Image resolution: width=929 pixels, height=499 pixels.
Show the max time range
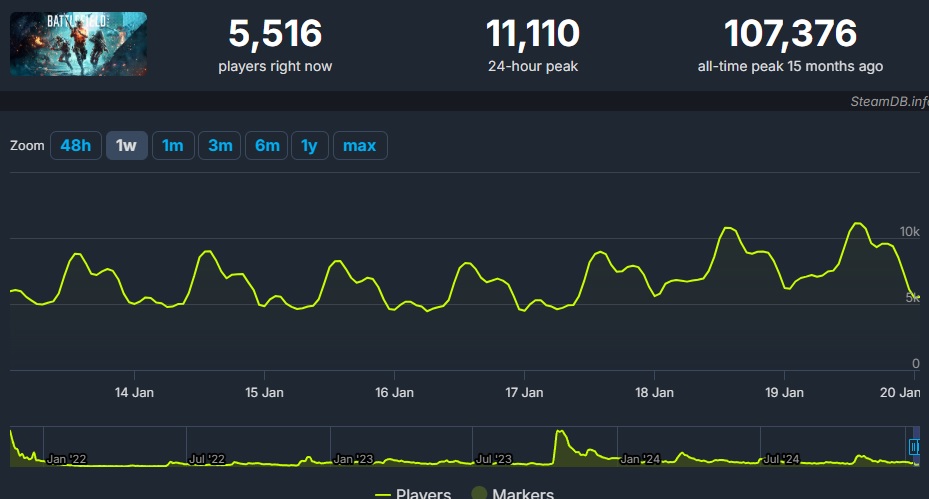pyautogui.click(x=360, y=146)
